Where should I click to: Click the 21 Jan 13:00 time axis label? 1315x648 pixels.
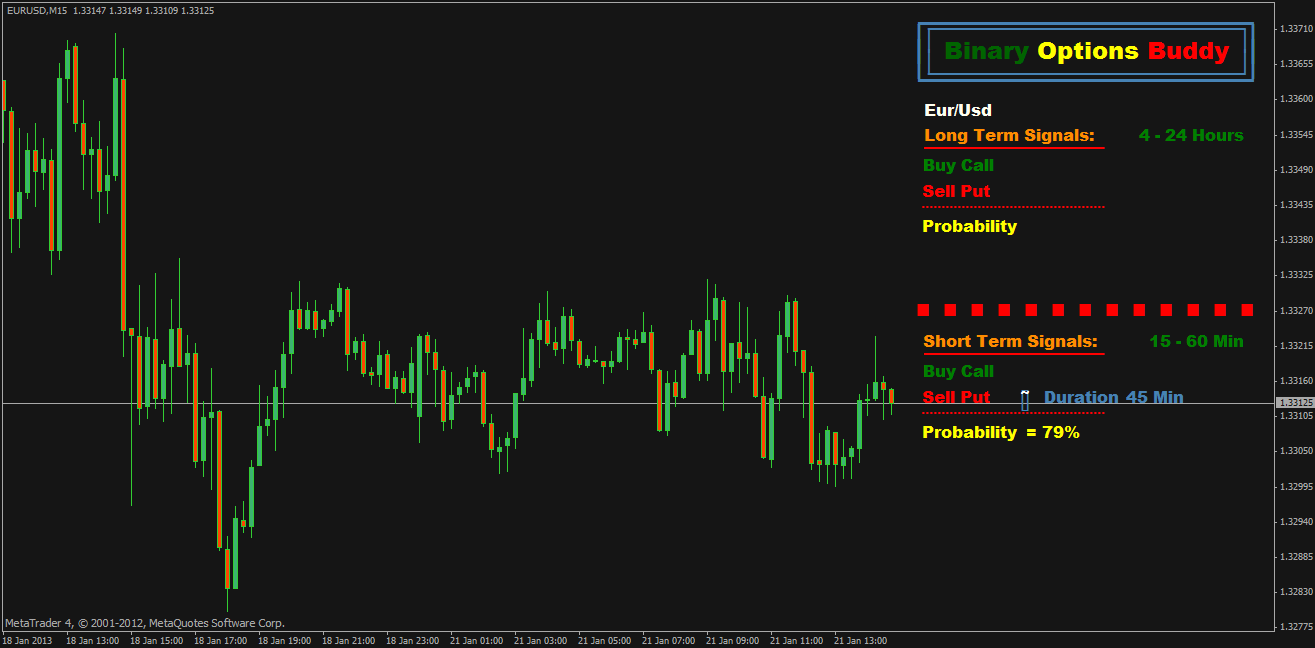coord(861,640)
